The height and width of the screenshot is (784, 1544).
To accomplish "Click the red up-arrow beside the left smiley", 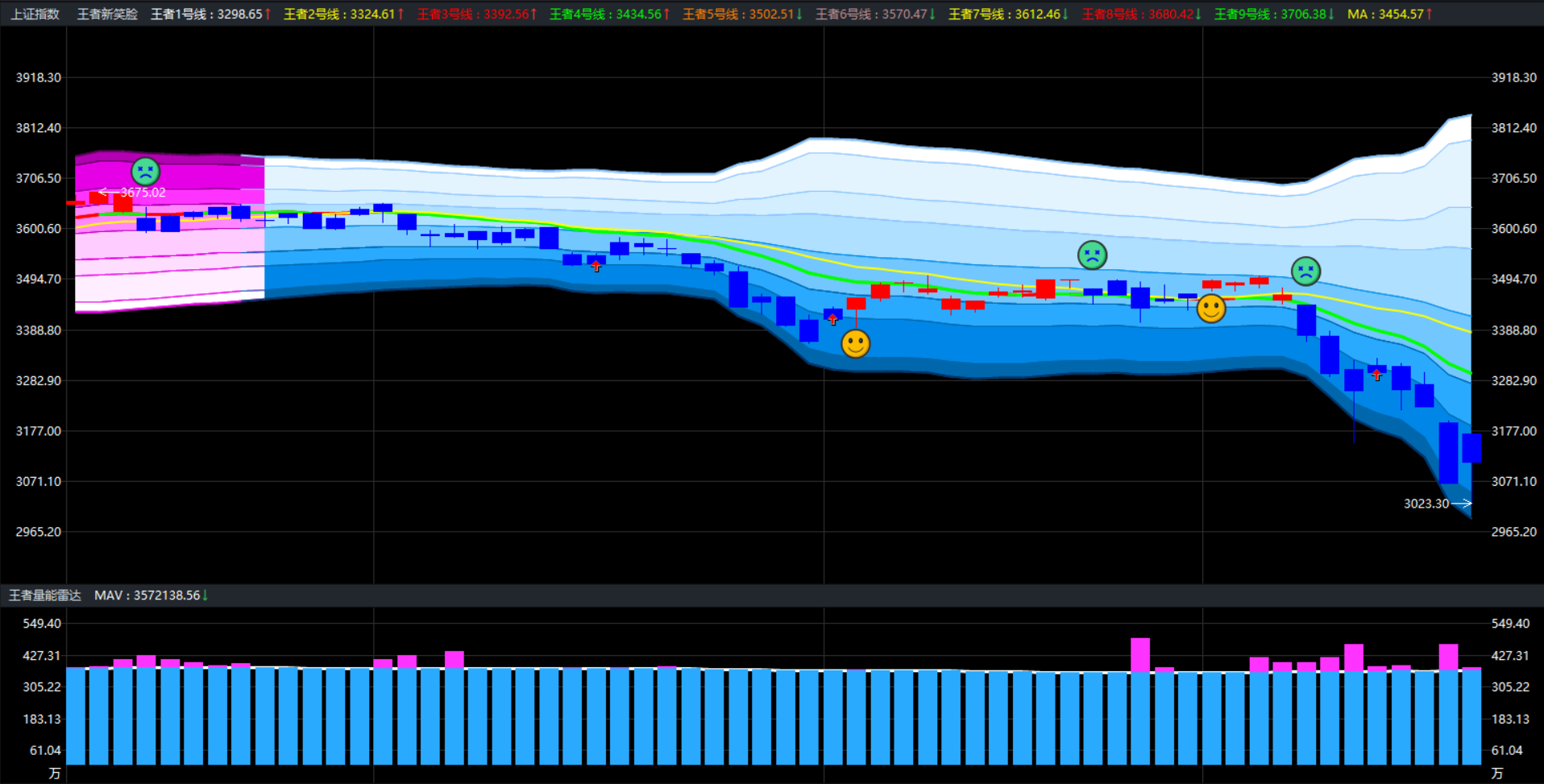I will coord(832,320).
